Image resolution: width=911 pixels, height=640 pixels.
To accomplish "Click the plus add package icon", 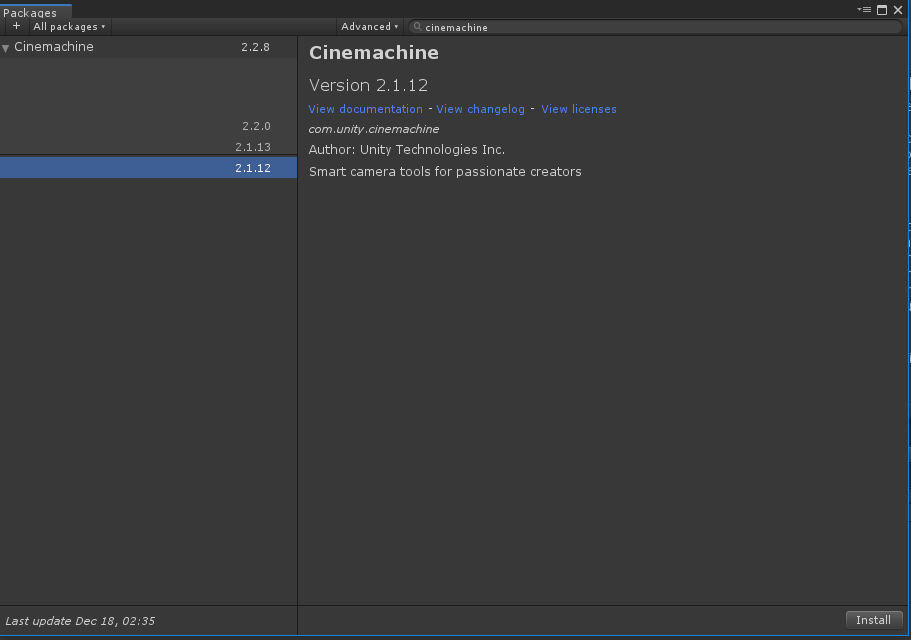I will click(16, 27).
